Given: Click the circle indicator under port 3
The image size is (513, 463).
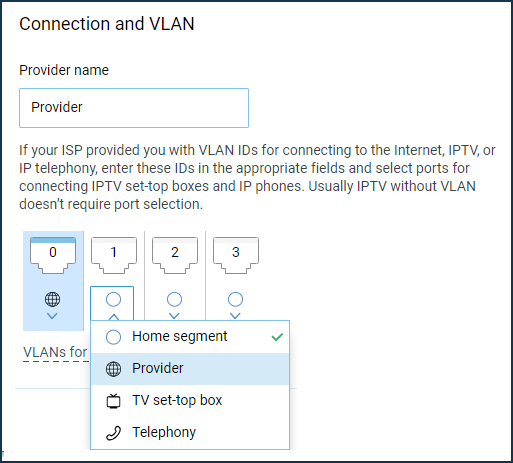Looking at the screenshot, I should coord(235,299).
